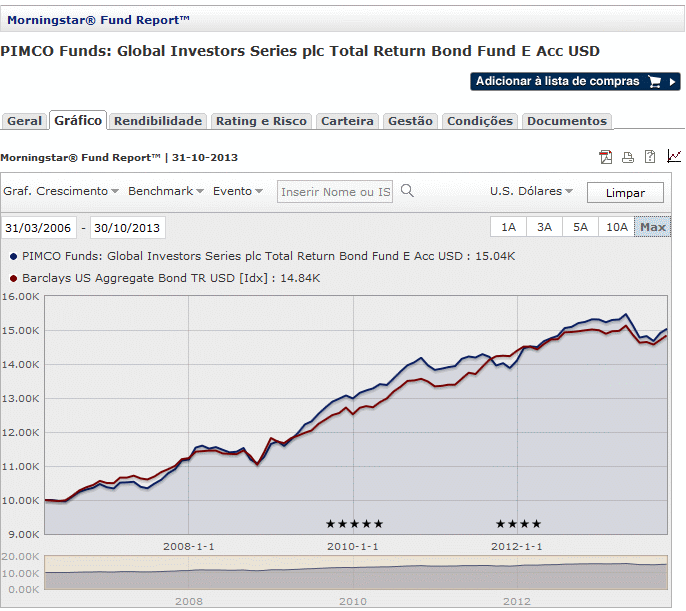Viewport: 686px width, 611px height.
Task: Click the fund title heading
Action: (300, 51)
